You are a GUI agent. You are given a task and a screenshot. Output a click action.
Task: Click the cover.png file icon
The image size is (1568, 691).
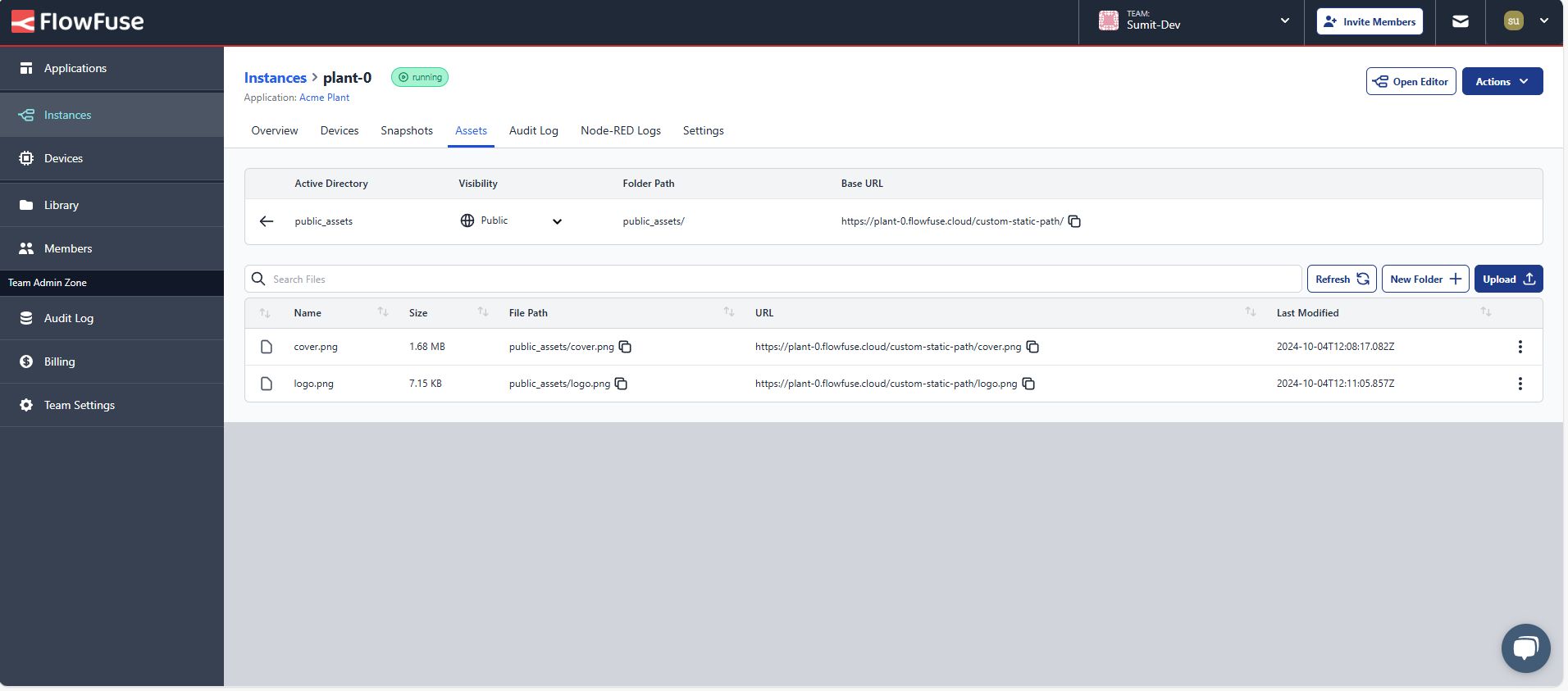[267, 347]
